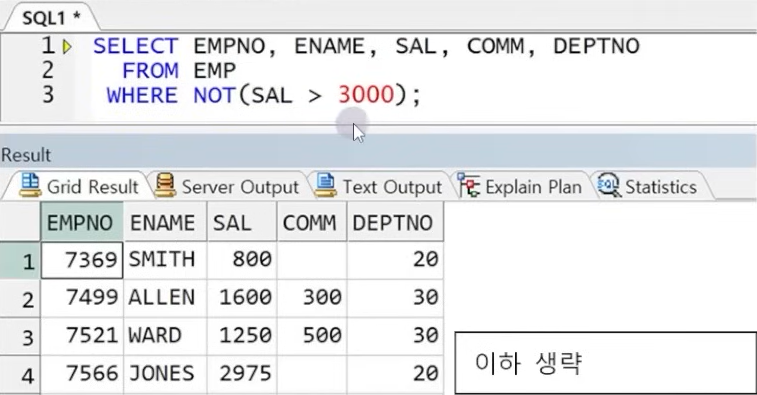
Task: Select the DEPTNO cell in WARD row
Action: coord(395,337)
